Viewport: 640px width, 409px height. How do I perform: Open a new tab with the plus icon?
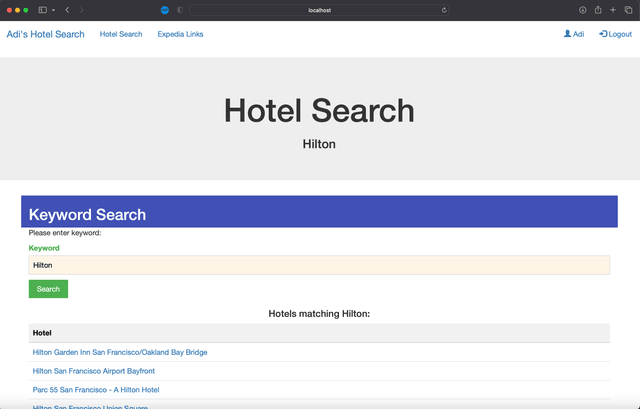[613, 10]
